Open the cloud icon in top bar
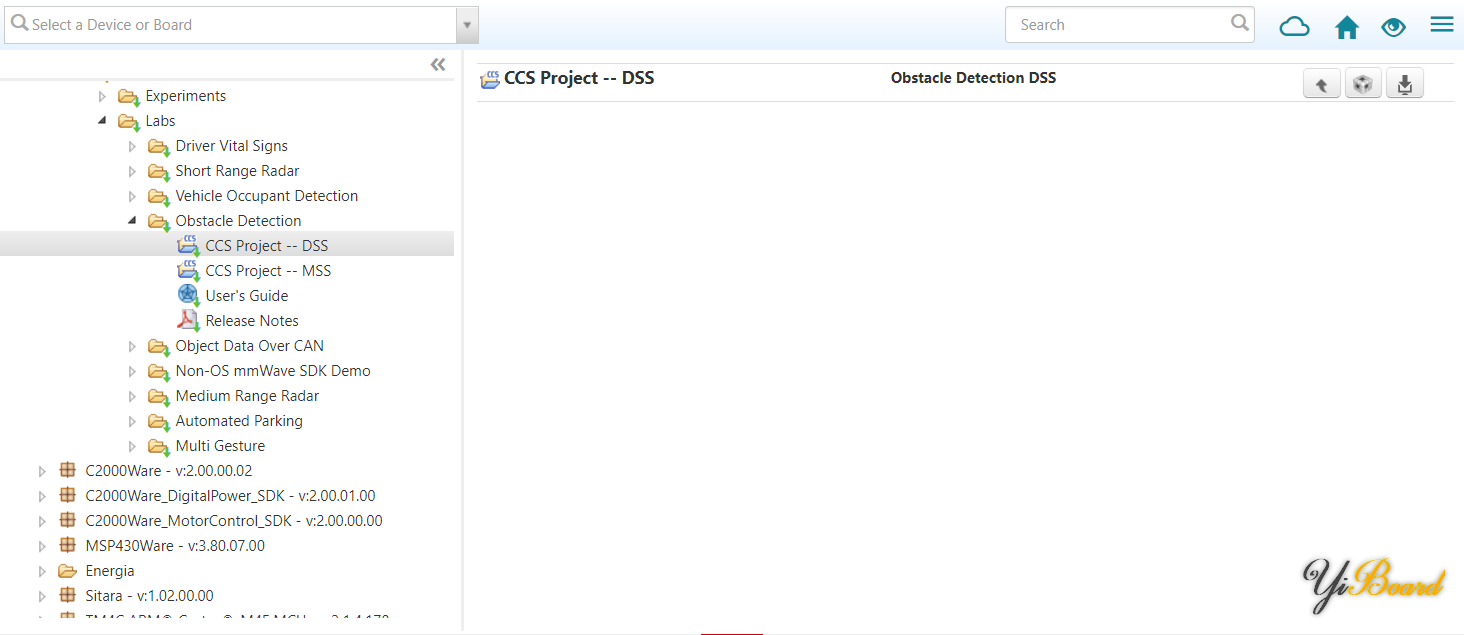 [x=1295, y=26]
